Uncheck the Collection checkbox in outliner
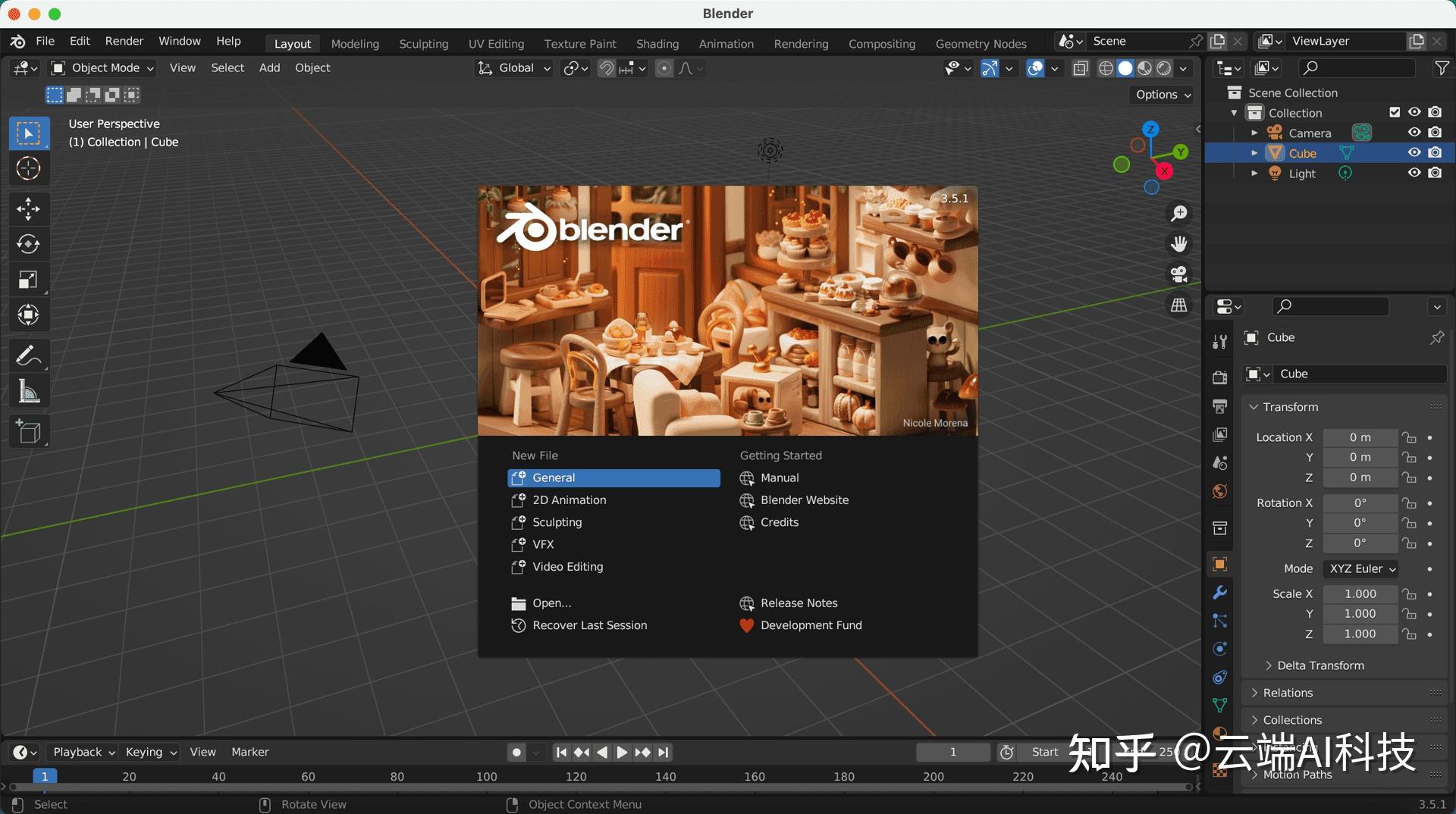 click(x=1395, y=111)
